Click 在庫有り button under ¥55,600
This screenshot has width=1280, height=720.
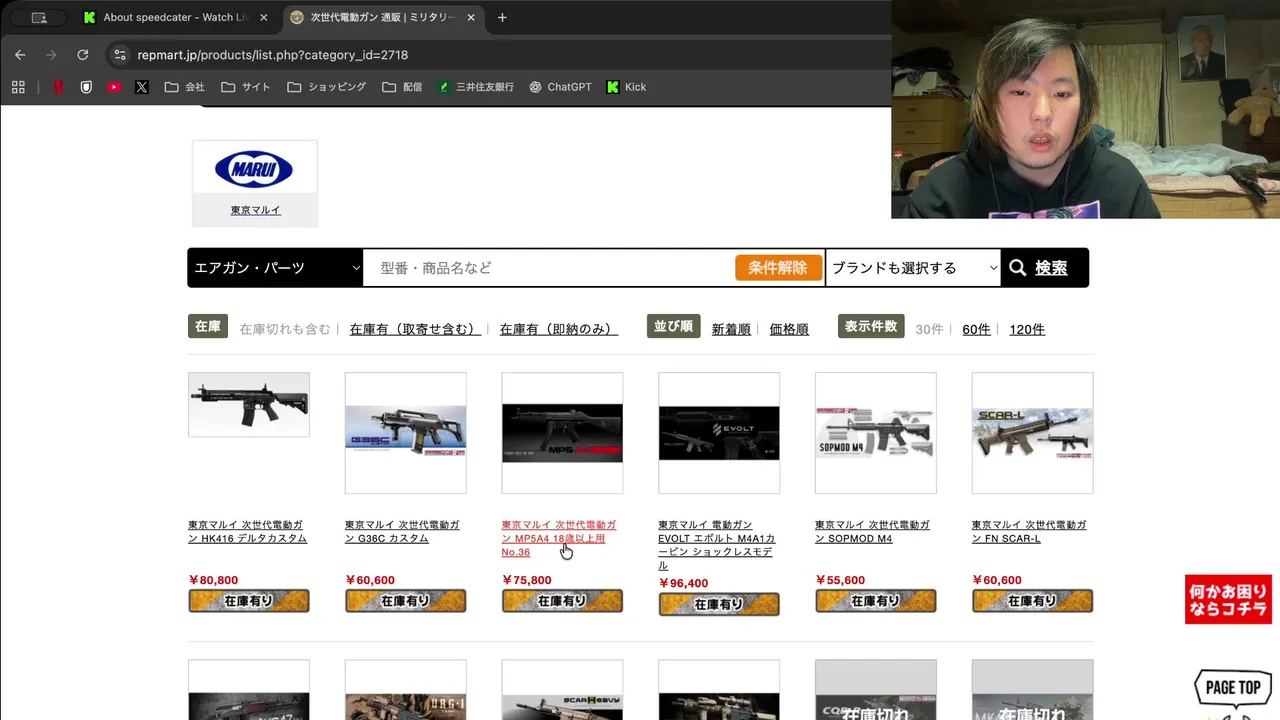point(876,600)
